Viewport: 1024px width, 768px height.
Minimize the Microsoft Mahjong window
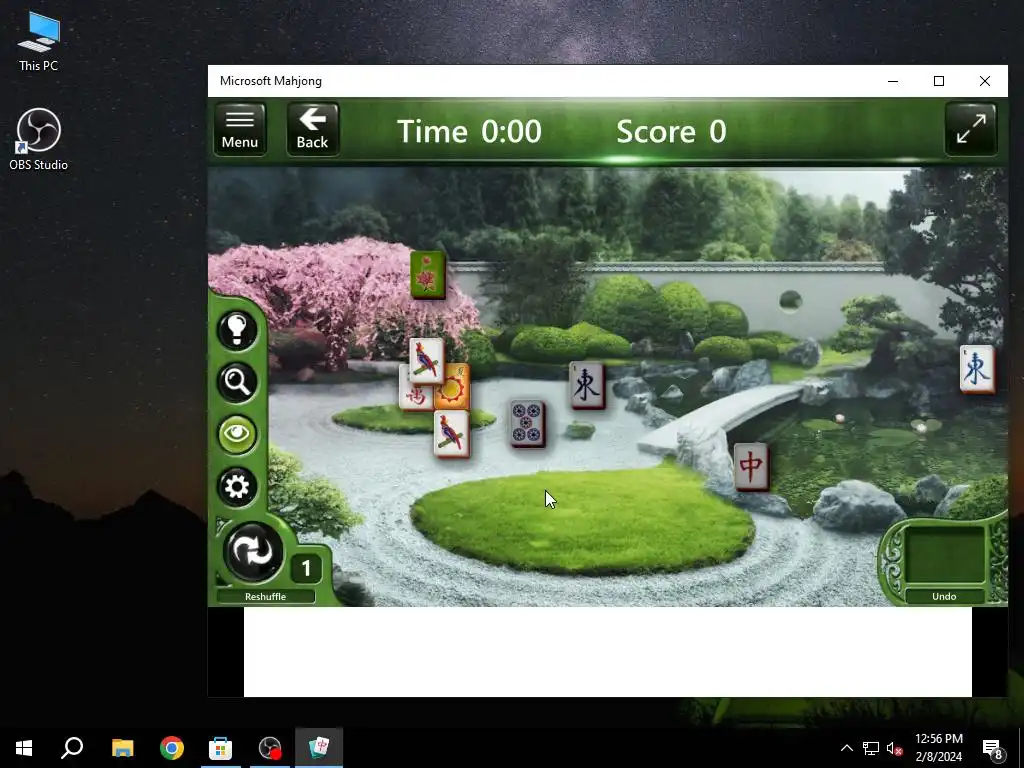893,81
